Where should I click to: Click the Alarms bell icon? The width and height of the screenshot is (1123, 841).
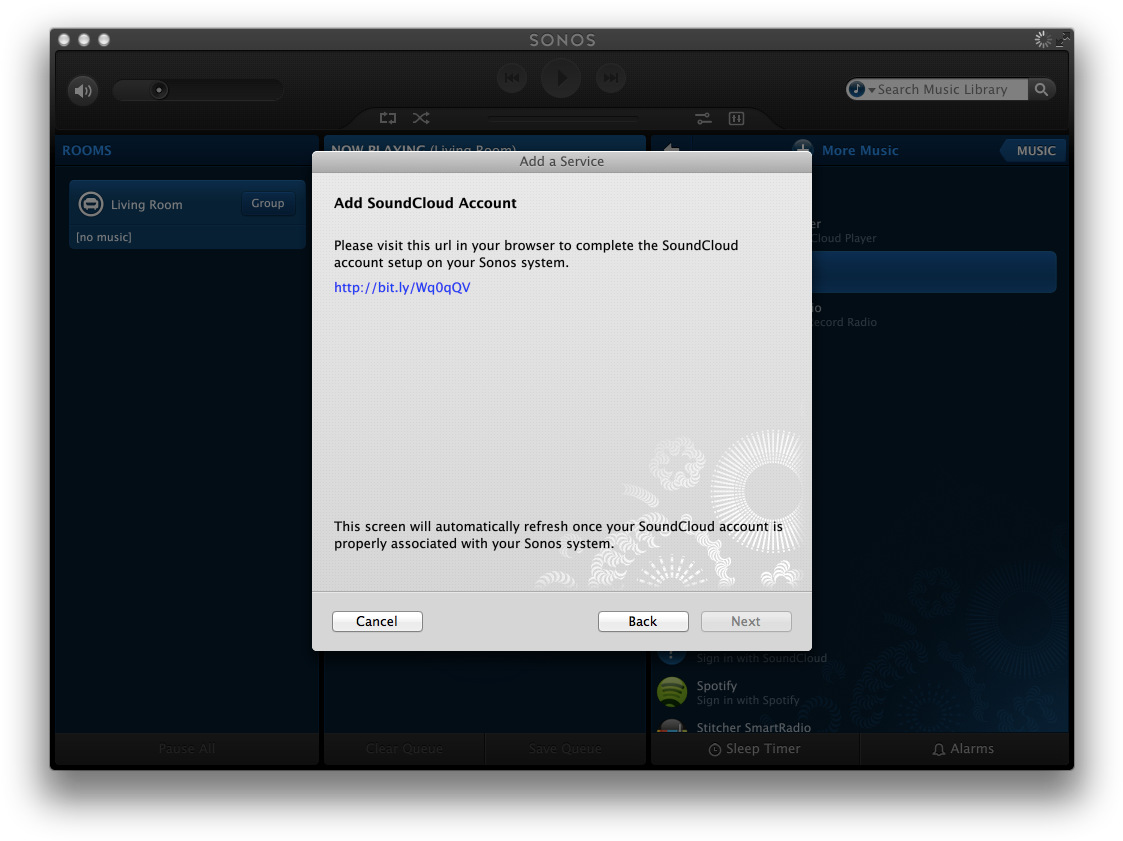[939, 749]
